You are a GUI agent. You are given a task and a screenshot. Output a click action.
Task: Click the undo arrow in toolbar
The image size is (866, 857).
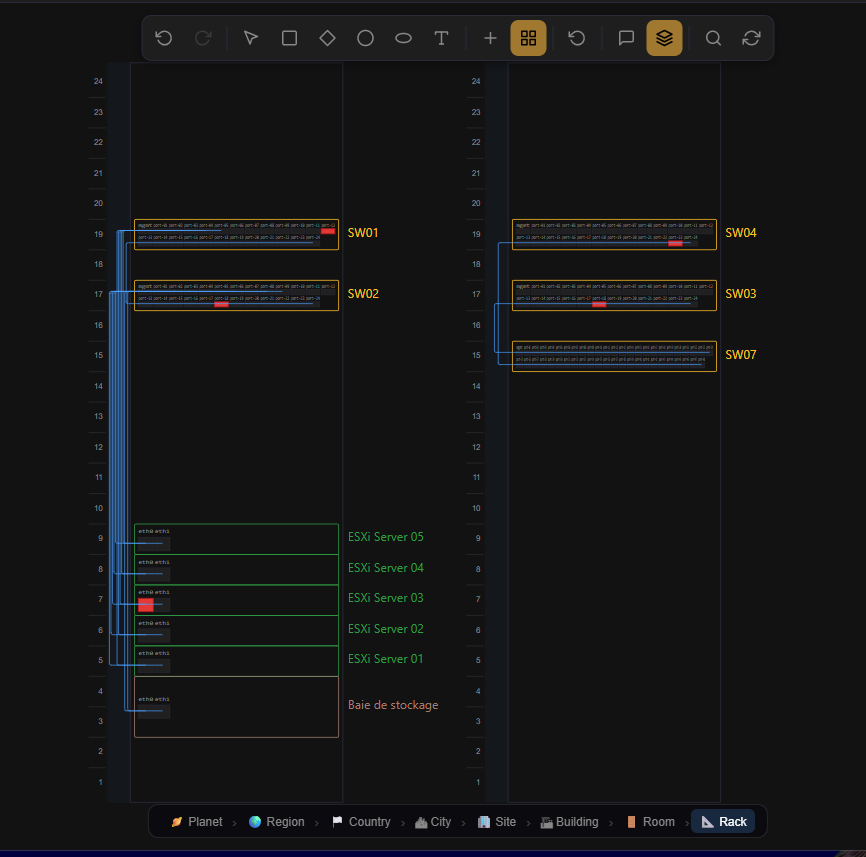pyautogui.click(x=164, y=38)
